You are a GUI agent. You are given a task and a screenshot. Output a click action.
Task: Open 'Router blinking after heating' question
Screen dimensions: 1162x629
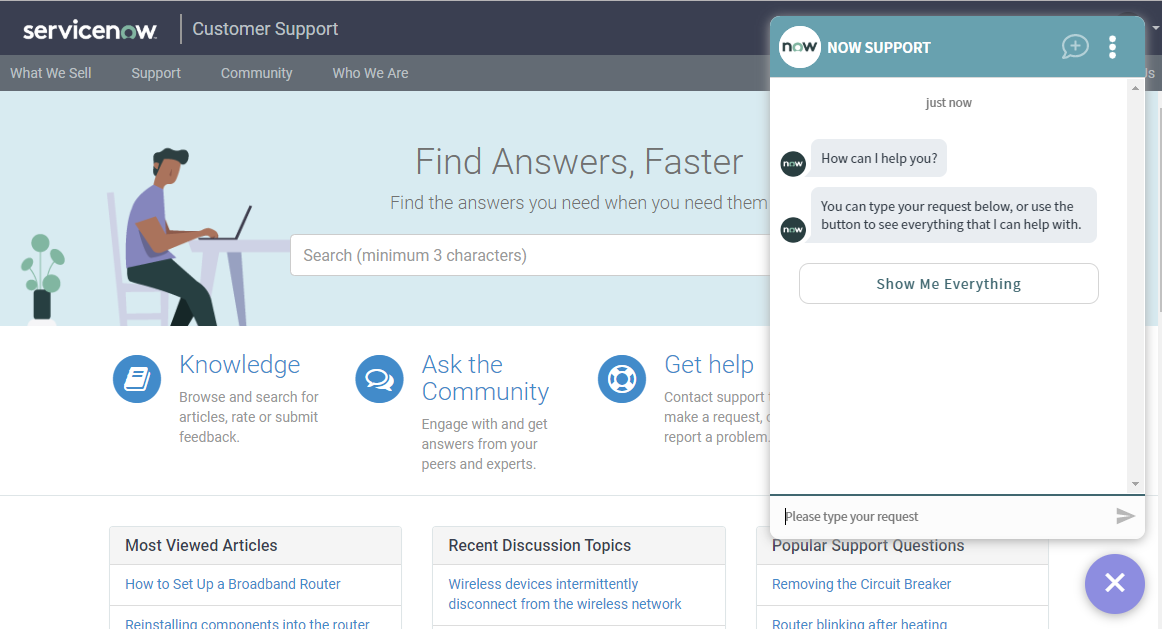[x=860, y=622]
